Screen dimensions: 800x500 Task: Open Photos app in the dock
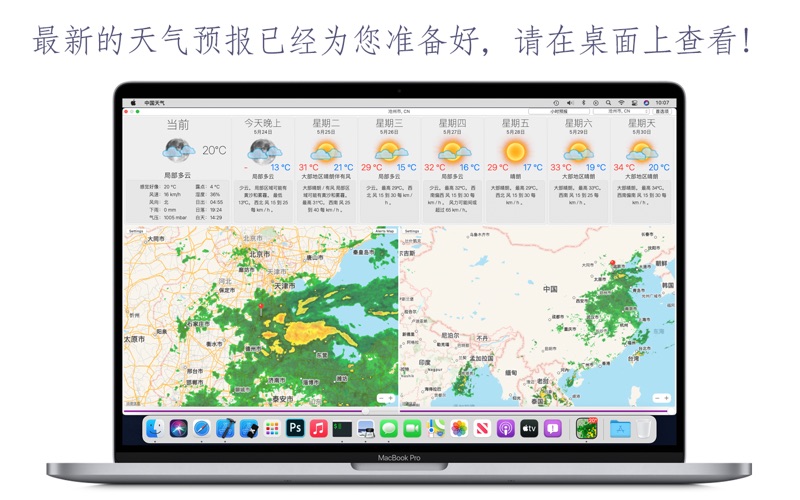[459, 429]
